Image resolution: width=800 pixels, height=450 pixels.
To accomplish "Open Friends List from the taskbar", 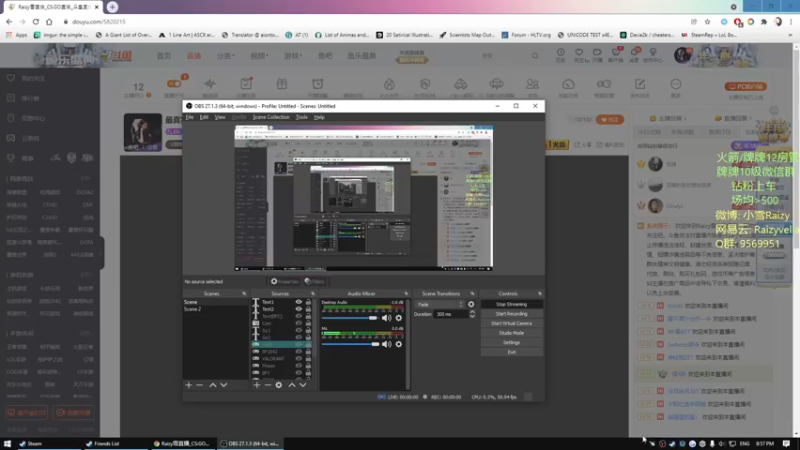I will pos(106,444).
